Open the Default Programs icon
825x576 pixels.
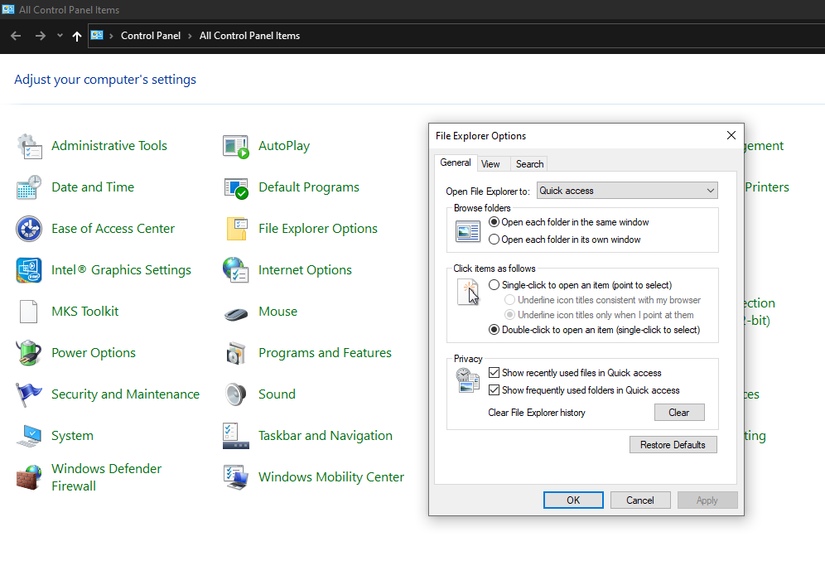tap(236, 187)
